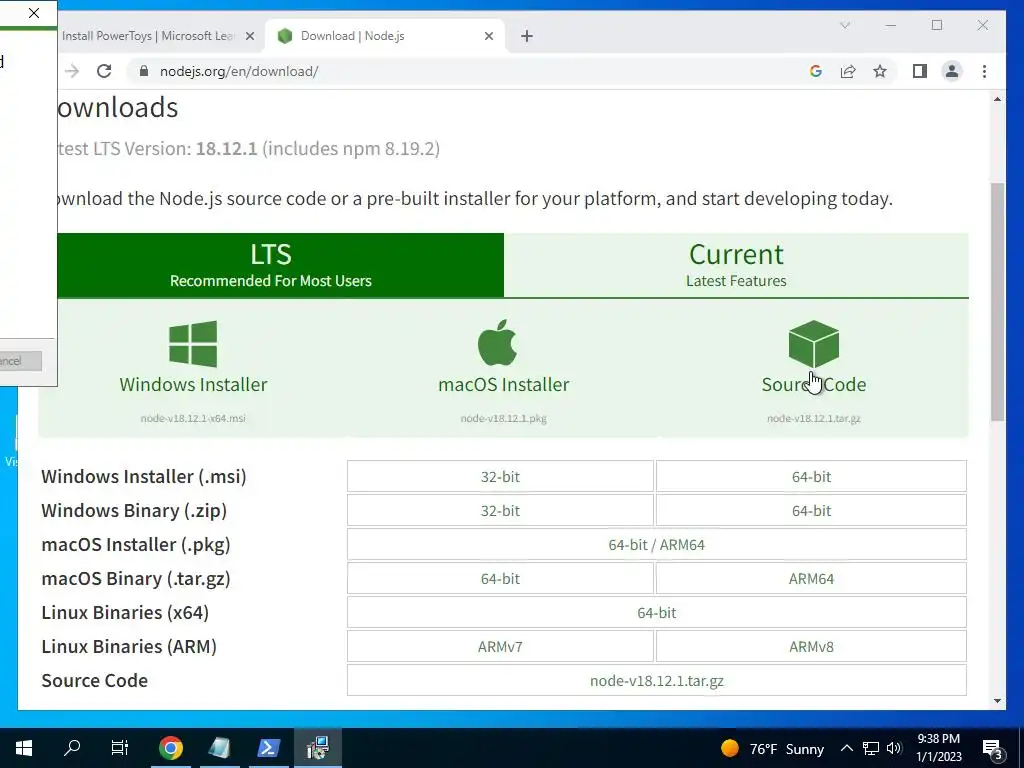Select the Download | Node.js tab
This screenshot has height=768, width=1024.
click(384, 36)
